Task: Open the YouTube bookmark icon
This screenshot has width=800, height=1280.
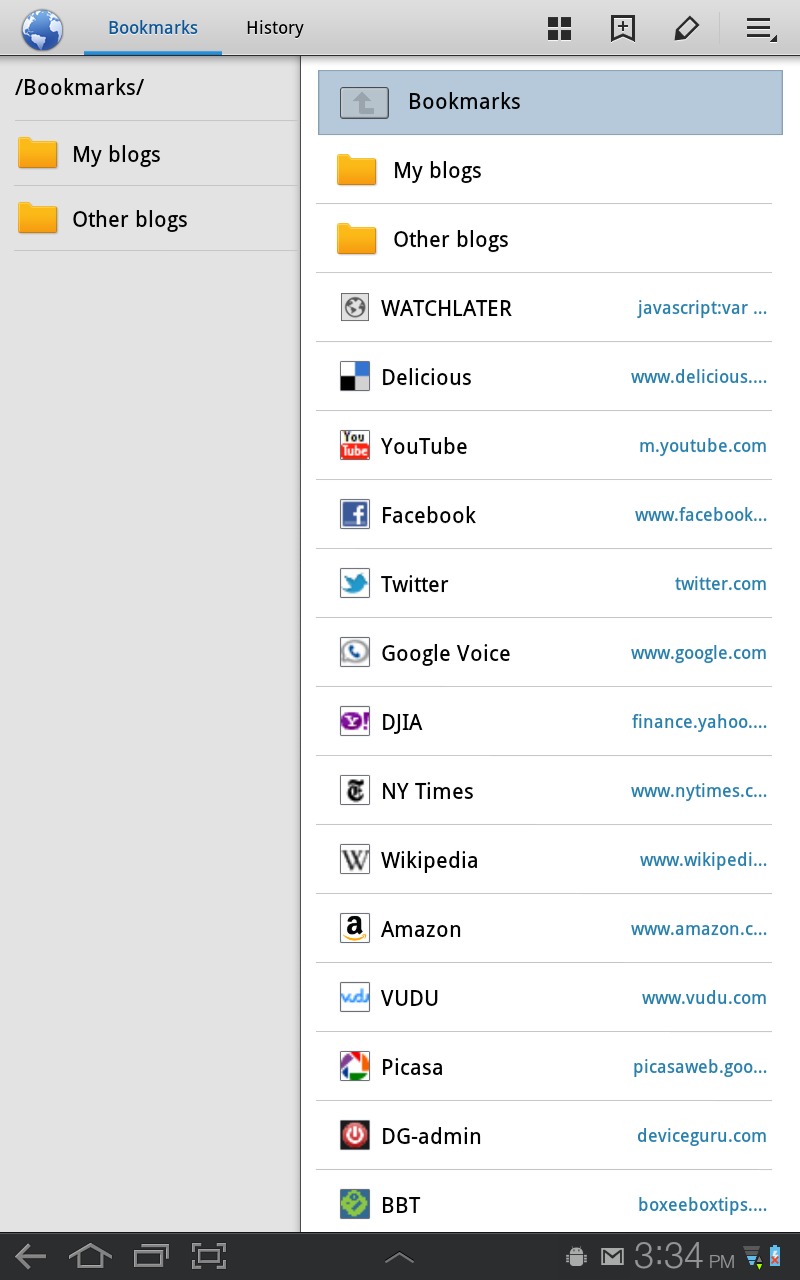Action: coord(355,446)
